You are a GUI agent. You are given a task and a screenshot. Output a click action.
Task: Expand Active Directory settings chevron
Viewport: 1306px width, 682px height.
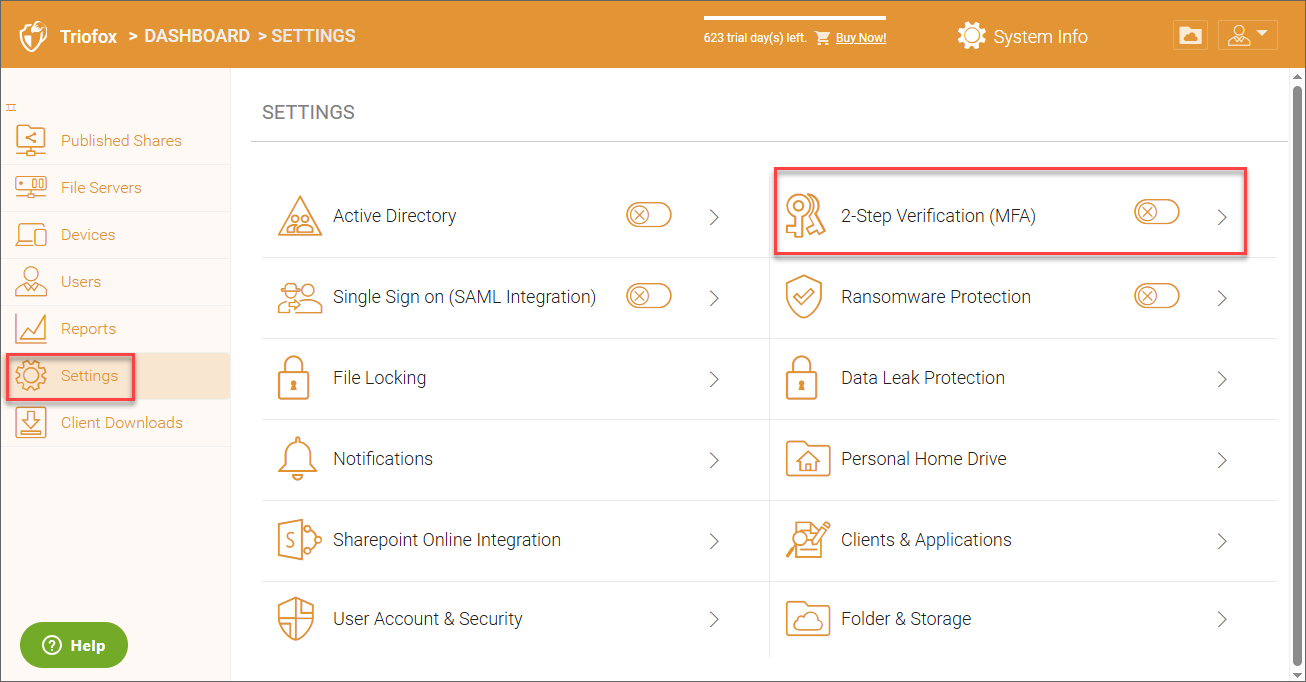(714, 217)
